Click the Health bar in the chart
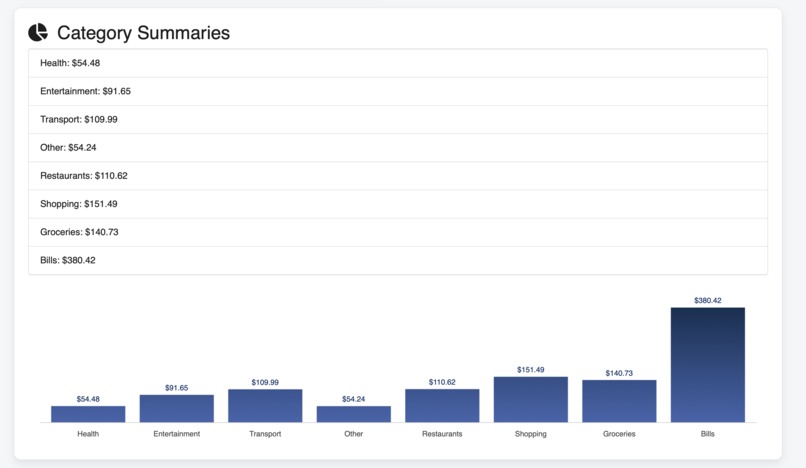Screen dimensions: 806x468 click(x=88, y=414)
